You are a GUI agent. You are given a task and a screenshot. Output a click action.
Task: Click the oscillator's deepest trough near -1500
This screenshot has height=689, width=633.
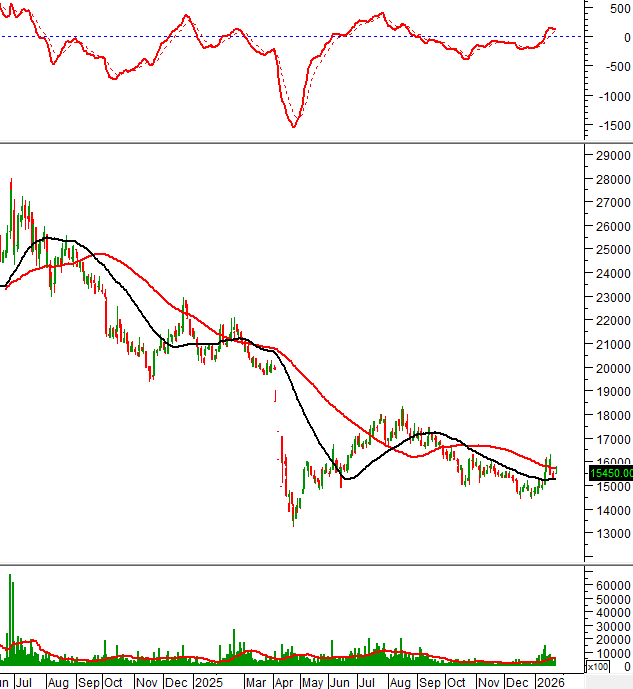[293, 126]
